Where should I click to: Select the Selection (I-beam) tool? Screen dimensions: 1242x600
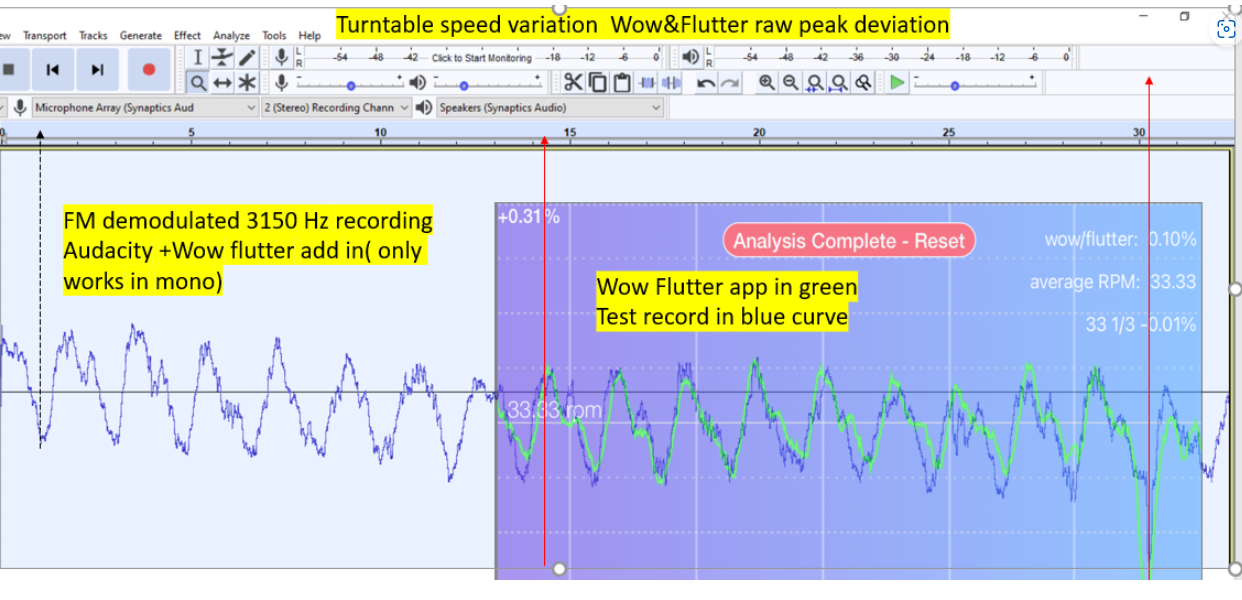[x=198, y=58]
